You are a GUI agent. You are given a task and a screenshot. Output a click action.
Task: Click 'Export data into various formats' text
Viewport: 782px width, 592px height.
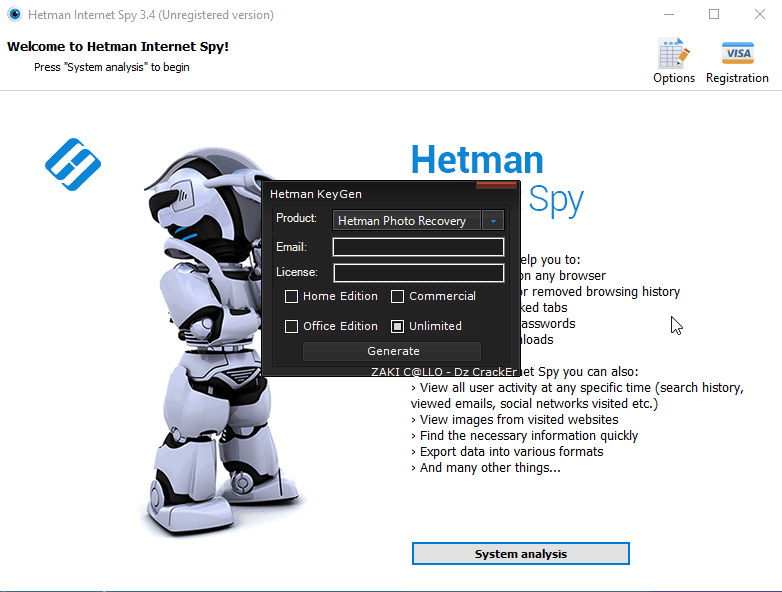pos(511,451)
